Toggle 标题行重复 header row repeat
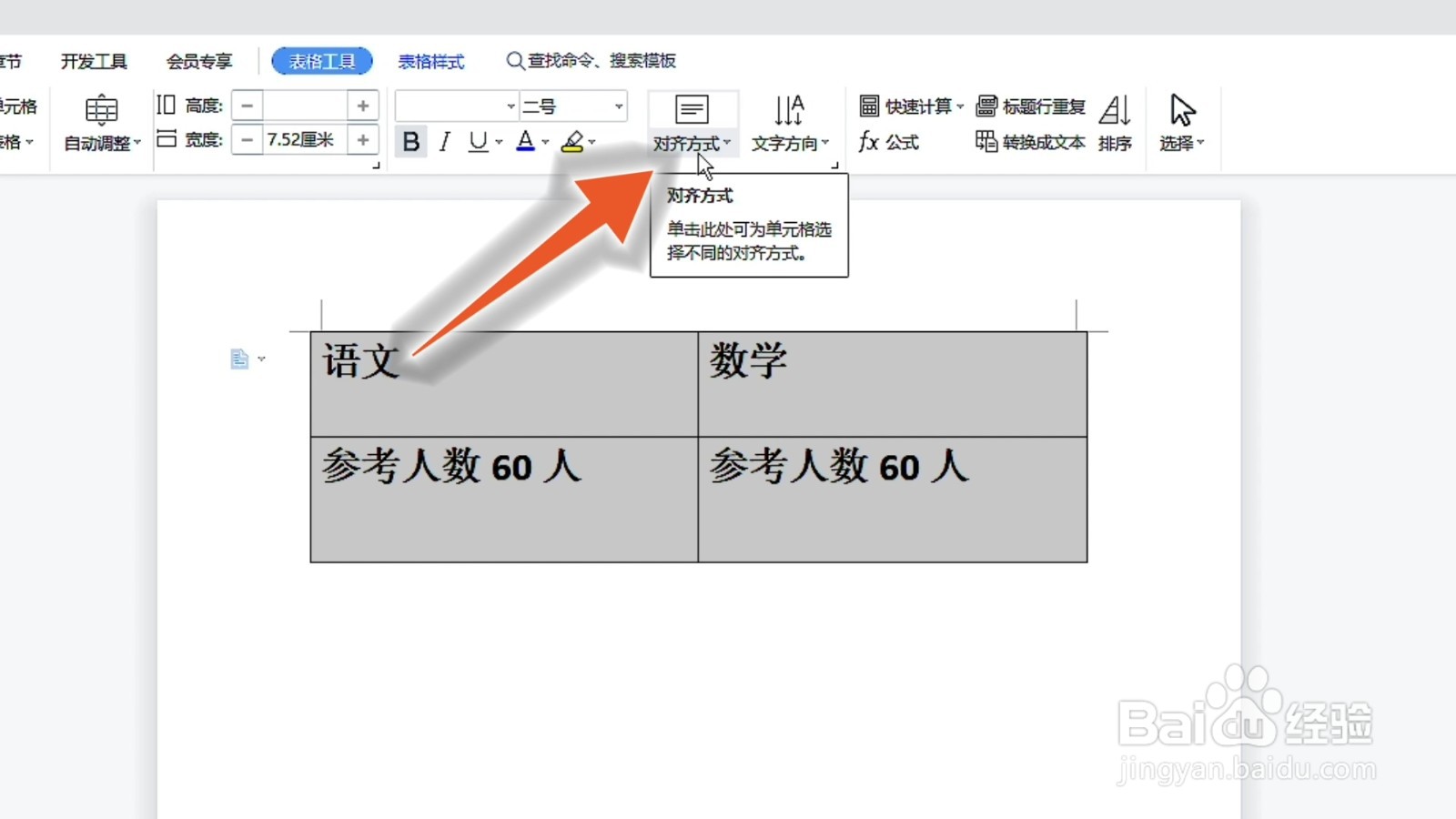This screenshot has width=1456, height=819. (1030, 106)
